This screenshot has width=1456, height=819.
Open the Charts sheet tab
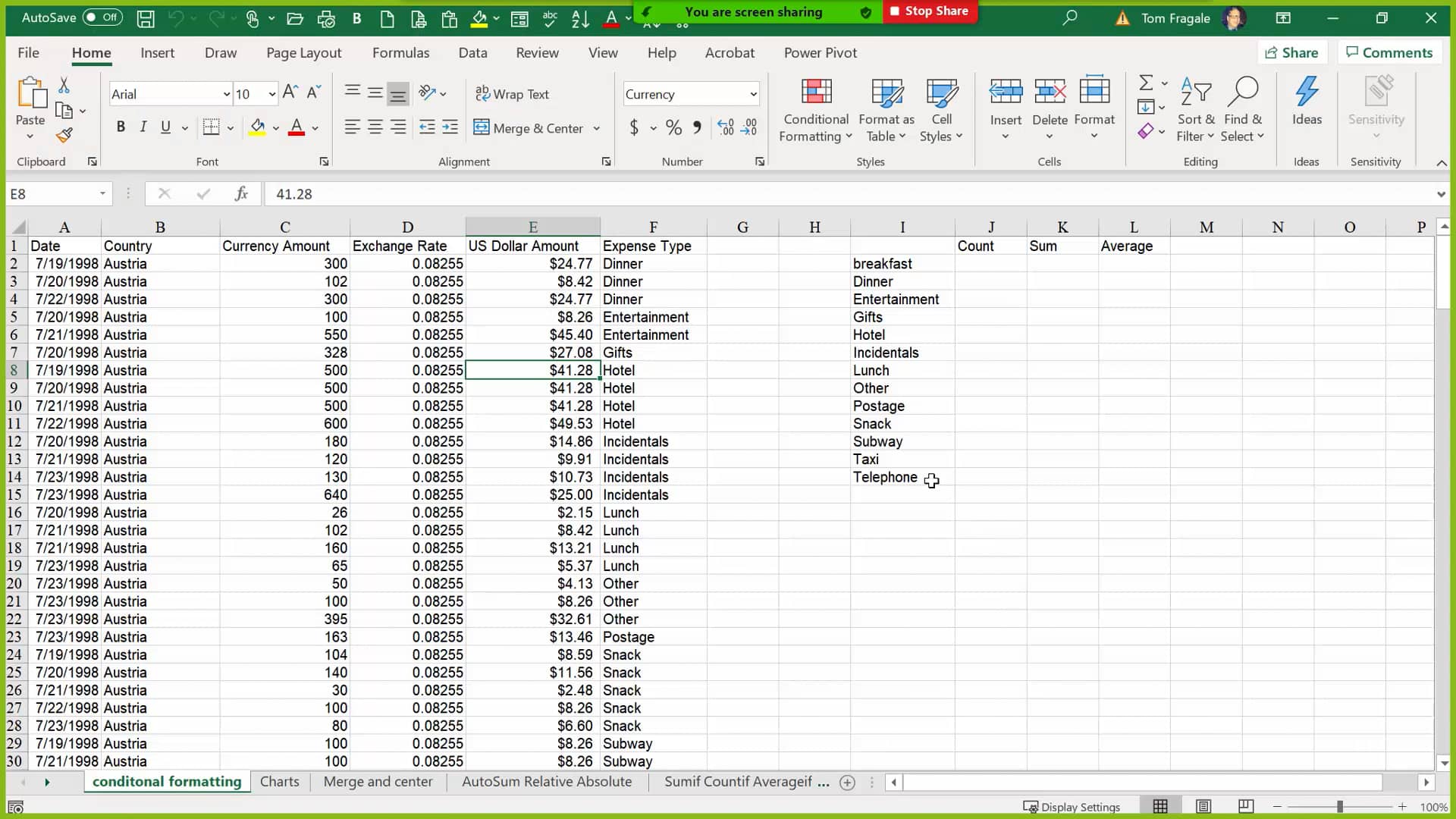coord(279,782)
